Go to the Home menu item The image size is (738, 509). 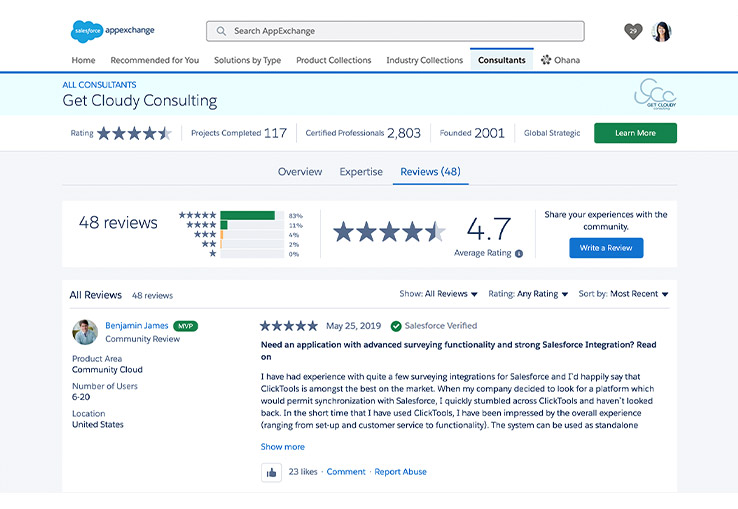coord(83,60)
